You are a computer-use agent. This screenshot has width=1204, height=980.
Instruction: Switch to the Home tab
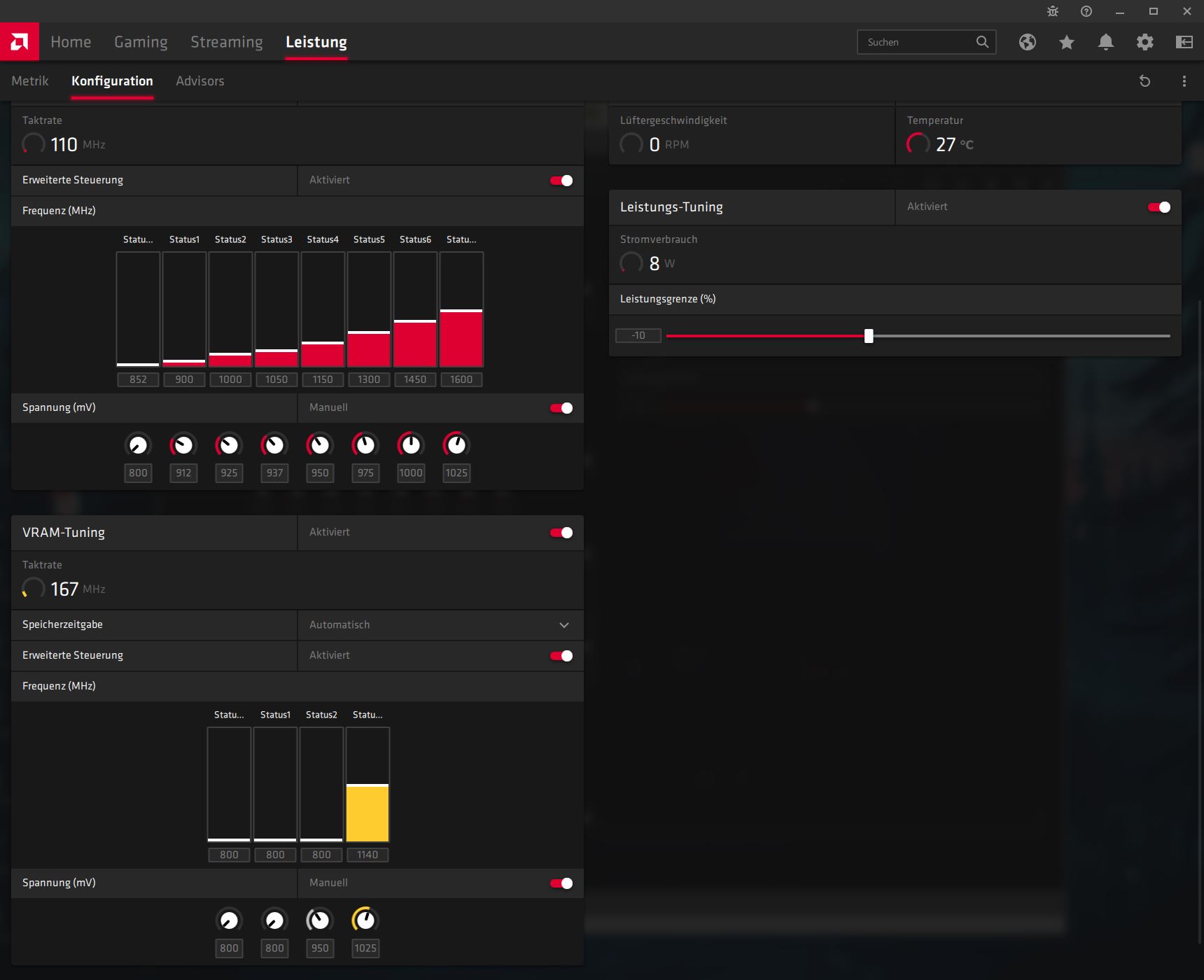pyautogui.click(x=71, y=42)
